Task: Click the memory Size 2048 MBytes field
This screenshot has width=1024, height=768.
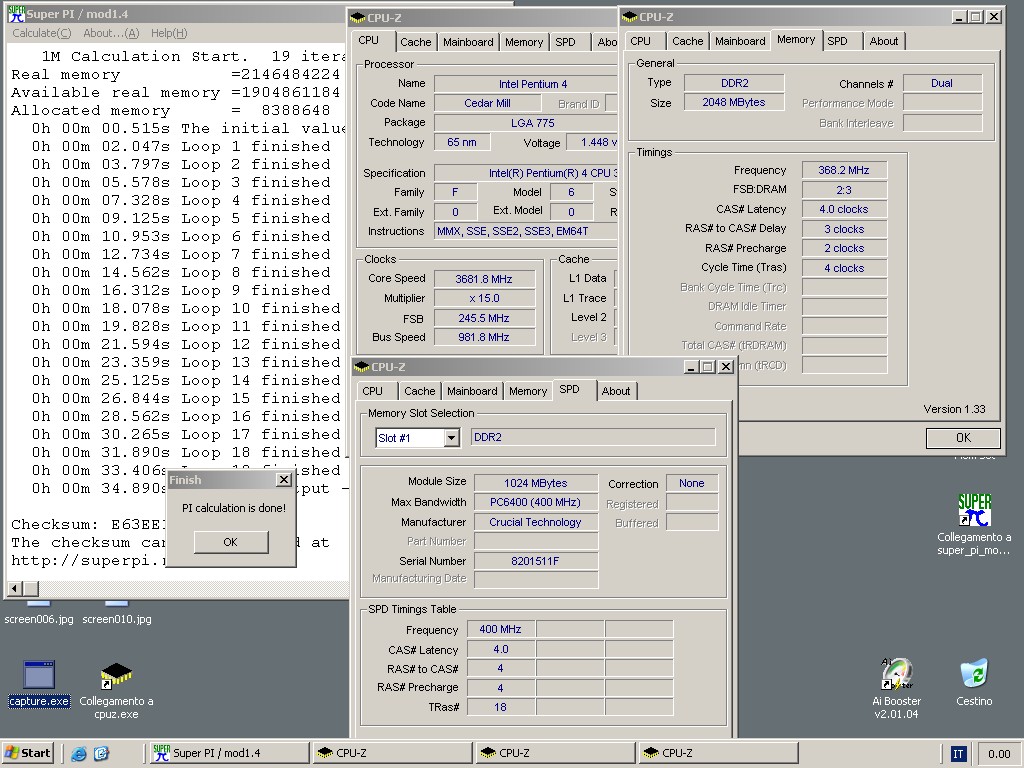Action: tap(734, 103)
